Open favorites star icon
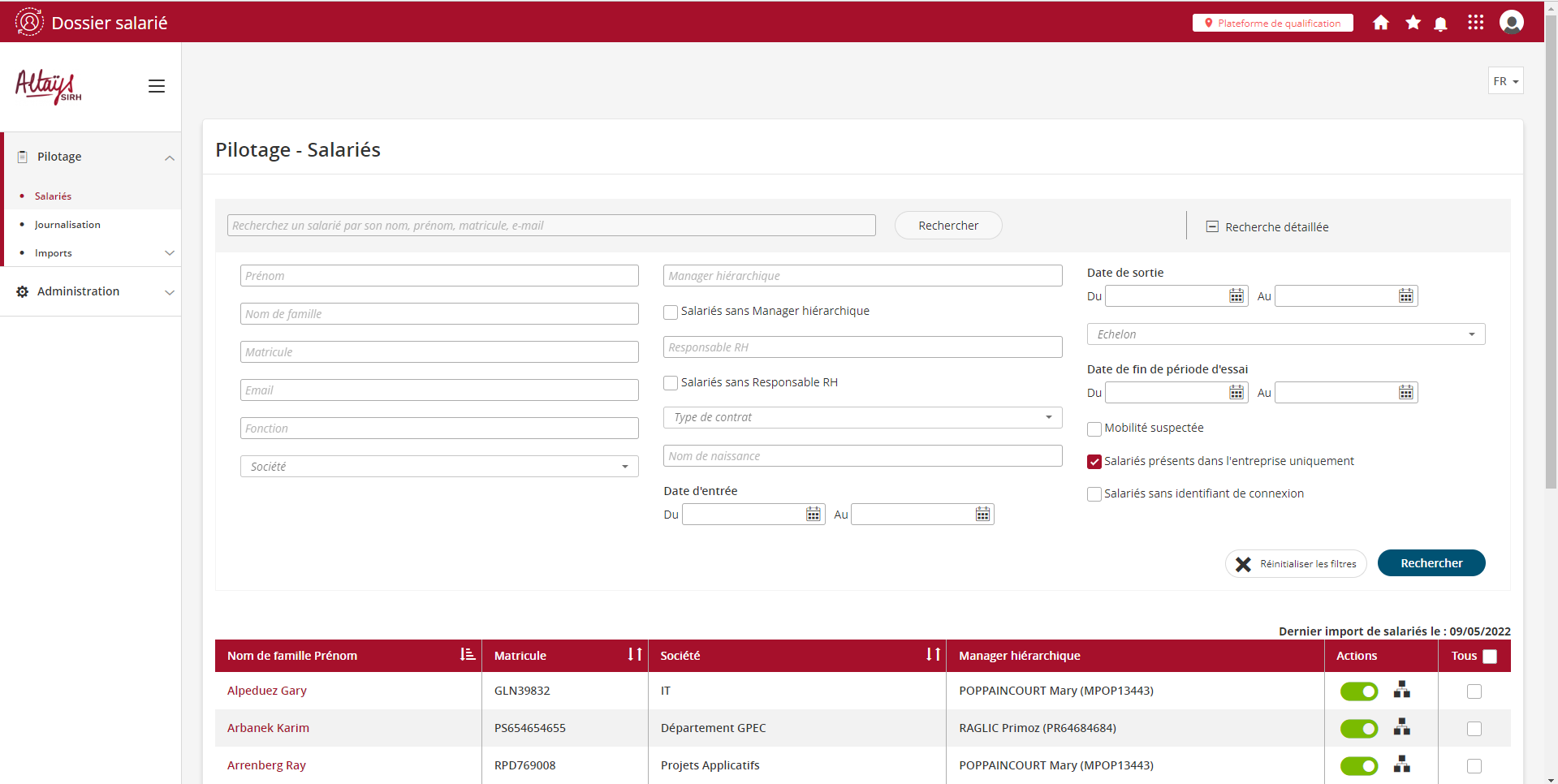 pyautogui.click(x=1413, y=23)
